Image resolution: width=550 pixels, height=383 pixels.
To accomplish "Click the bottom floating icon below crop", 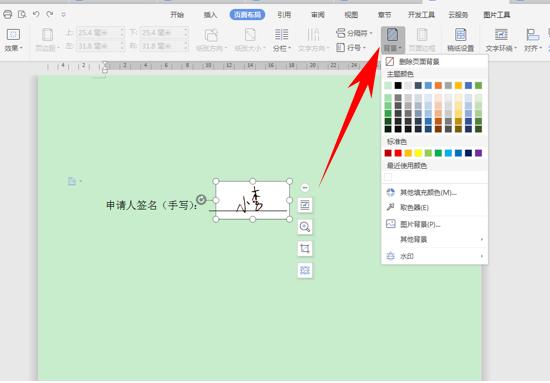I will (305, 270).
